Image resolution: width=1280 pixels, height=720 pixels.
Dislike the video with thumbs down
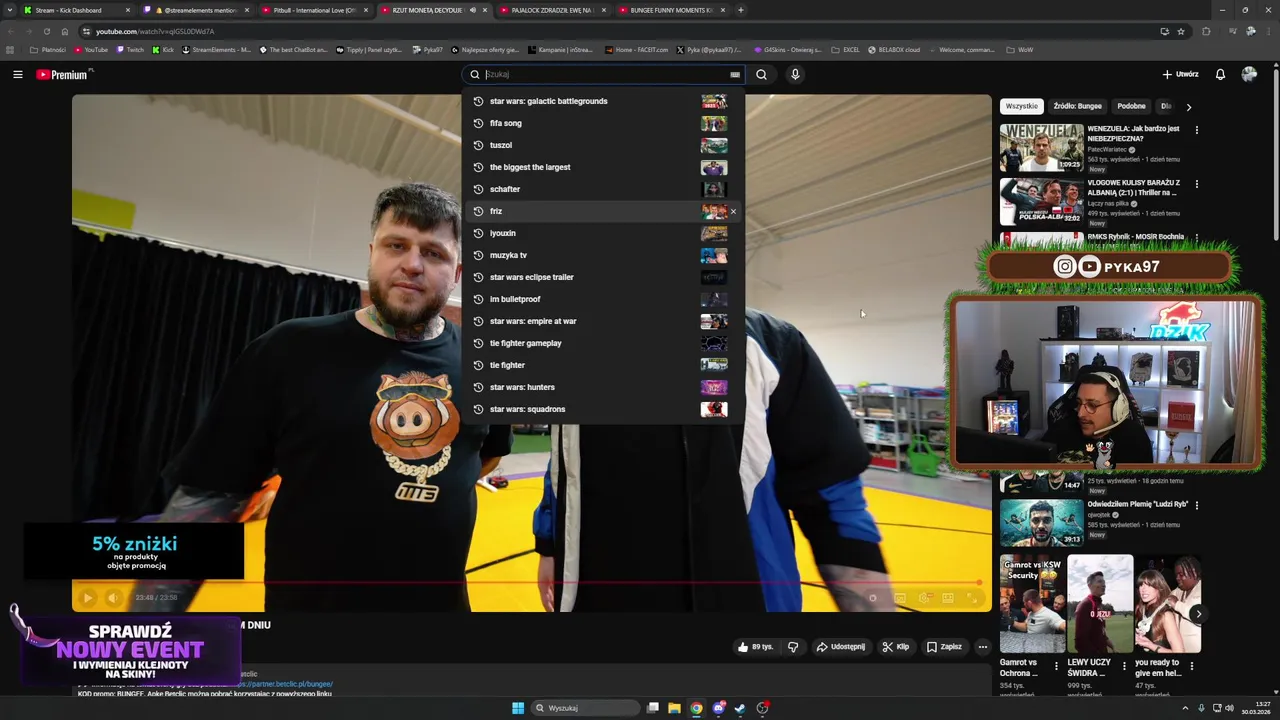pos(793,647)
